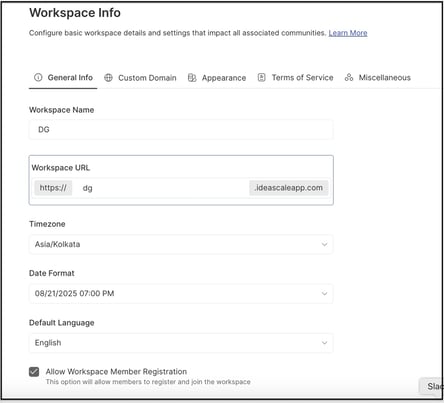
Task: Switch to the Custom Domain tab
Action: [x=140, y=78]
